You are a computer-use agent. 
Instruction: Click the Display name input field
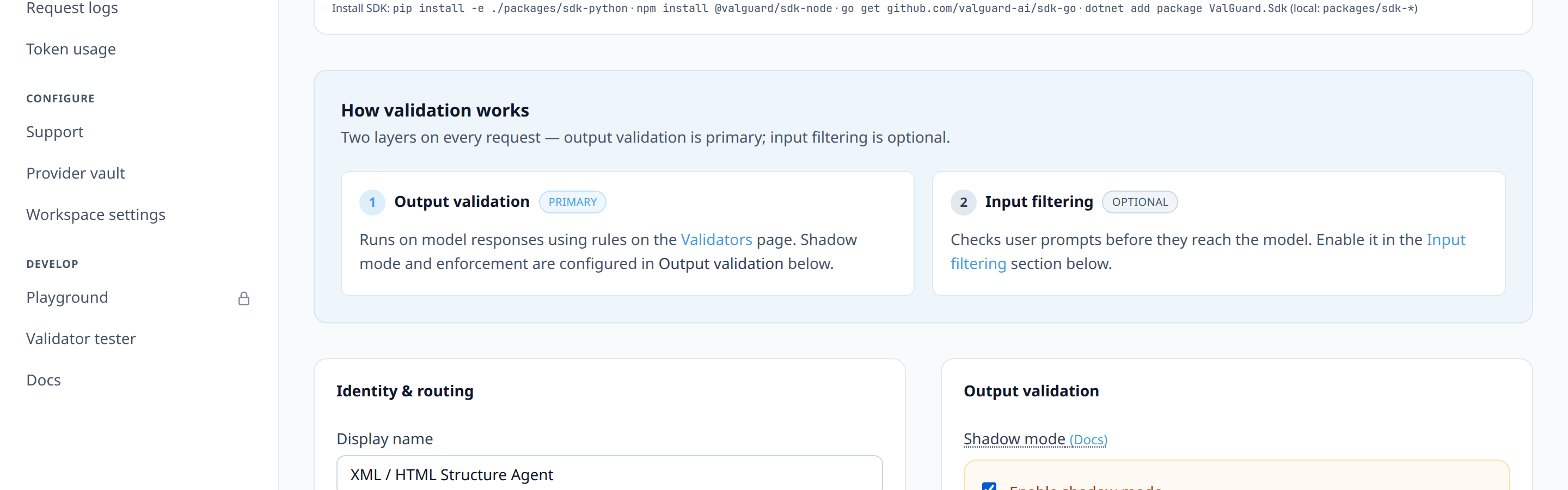click(x=609, y=473)
